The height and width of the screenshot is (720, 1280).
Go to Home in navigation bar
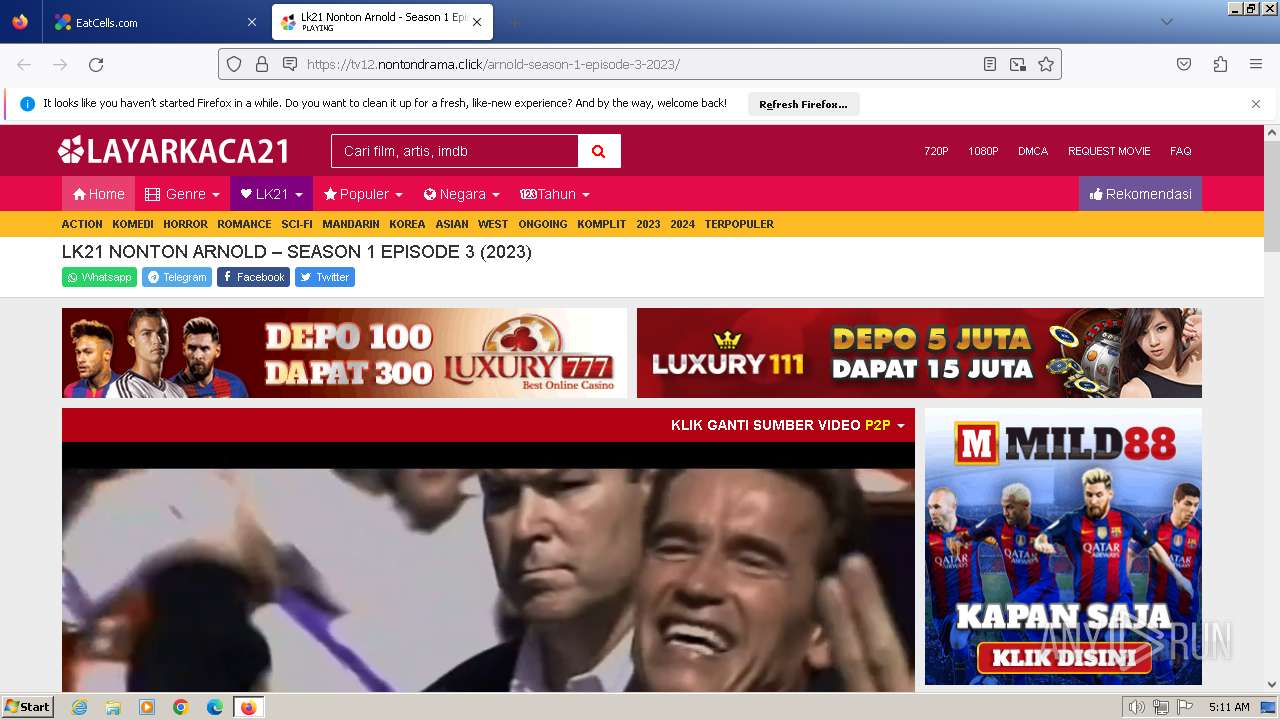tap(98, 194)
